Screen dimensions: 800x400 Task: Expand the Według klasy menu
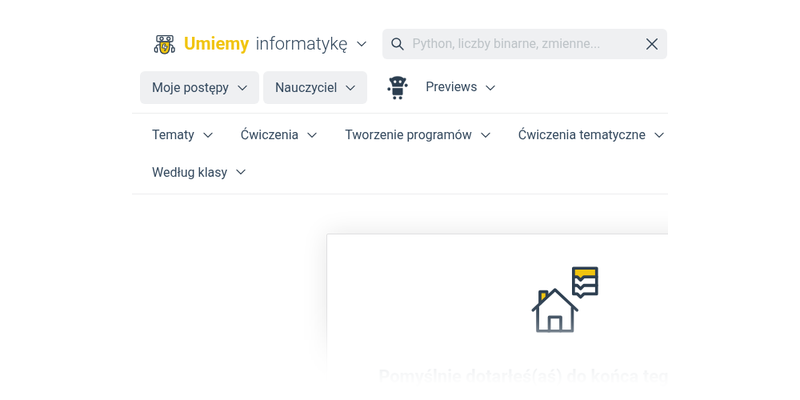pyautogui.click(x=198, y=172)
